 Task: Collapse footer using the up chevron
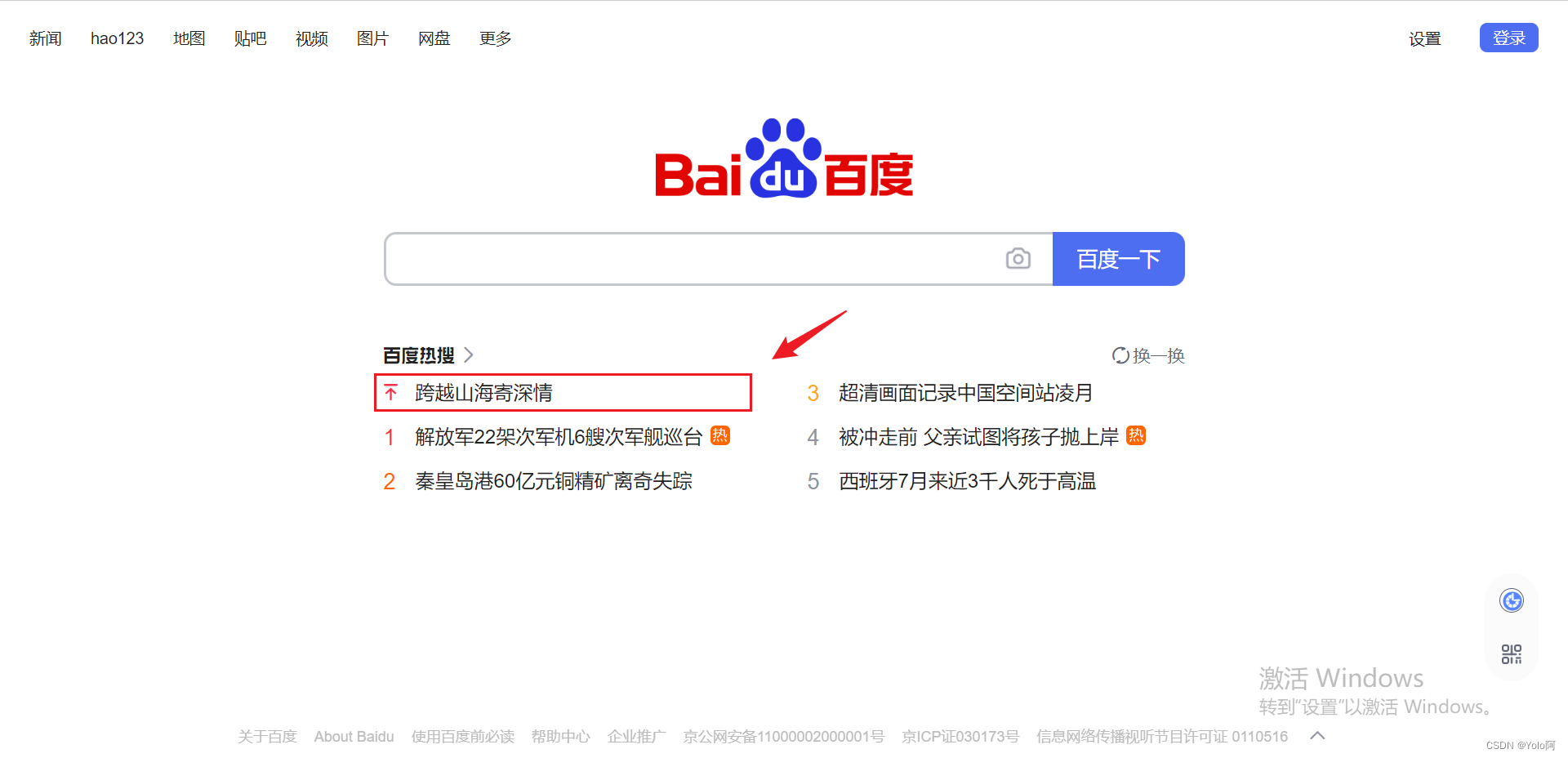pyautogui.click(x=1317, y=736)
